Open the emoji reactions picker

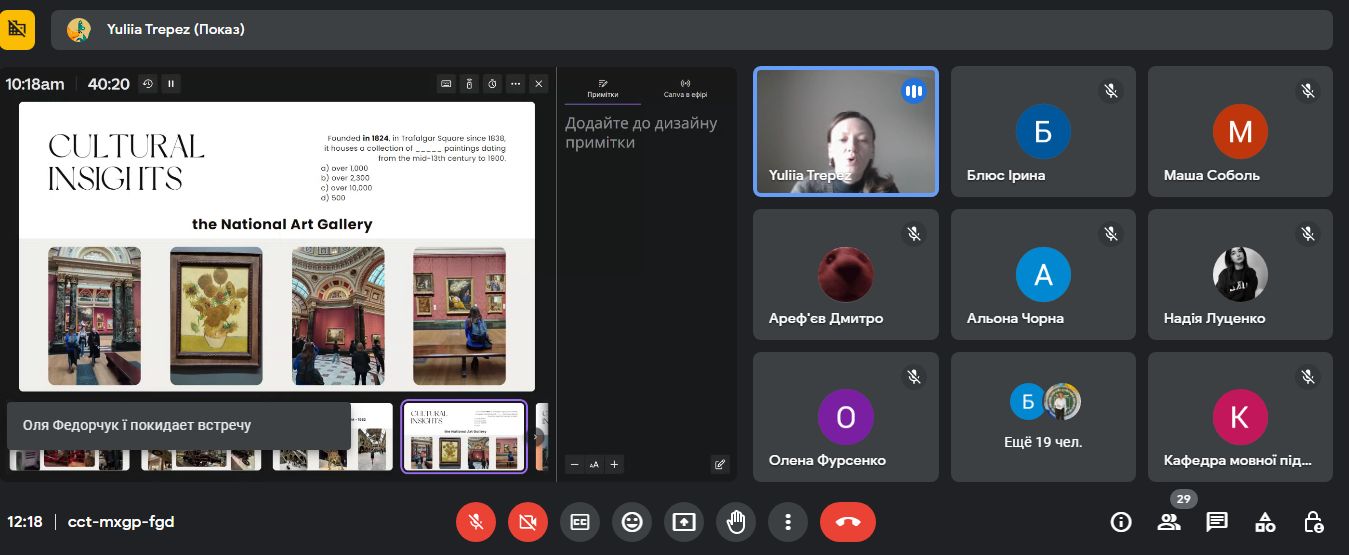pyautogui.click(x=632, y=521)
